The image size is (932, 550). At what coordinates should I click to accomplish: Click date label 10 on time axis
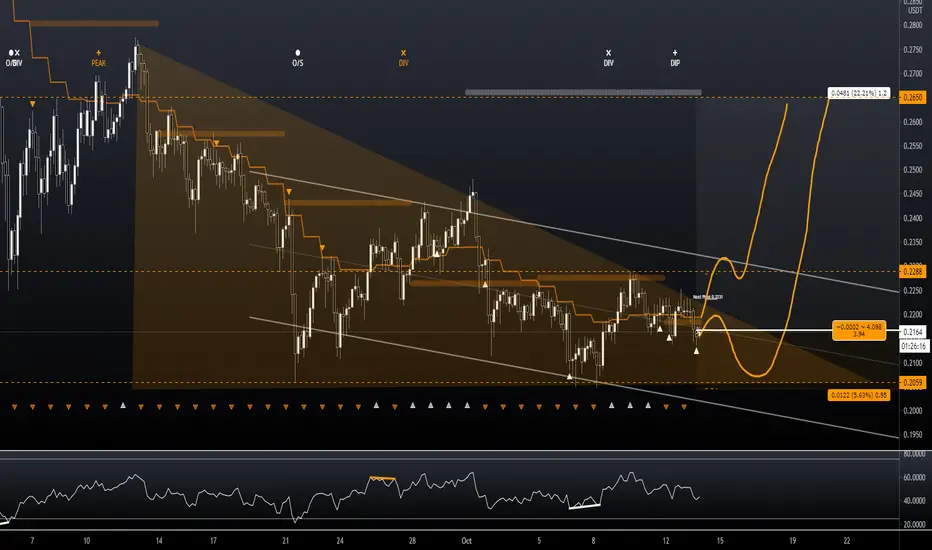[x=87, y=540]
